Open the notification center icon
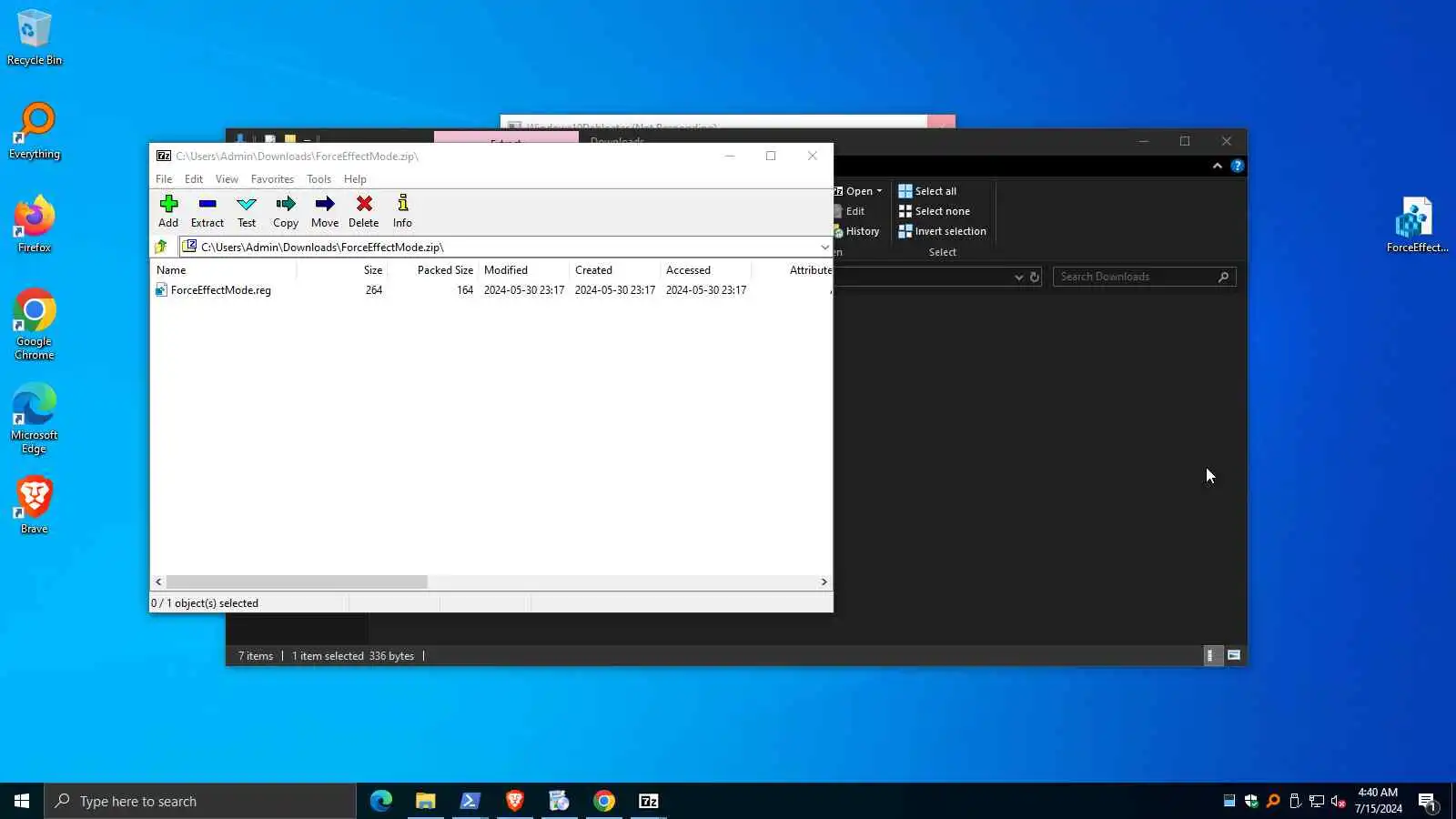 coord(1427,802)
